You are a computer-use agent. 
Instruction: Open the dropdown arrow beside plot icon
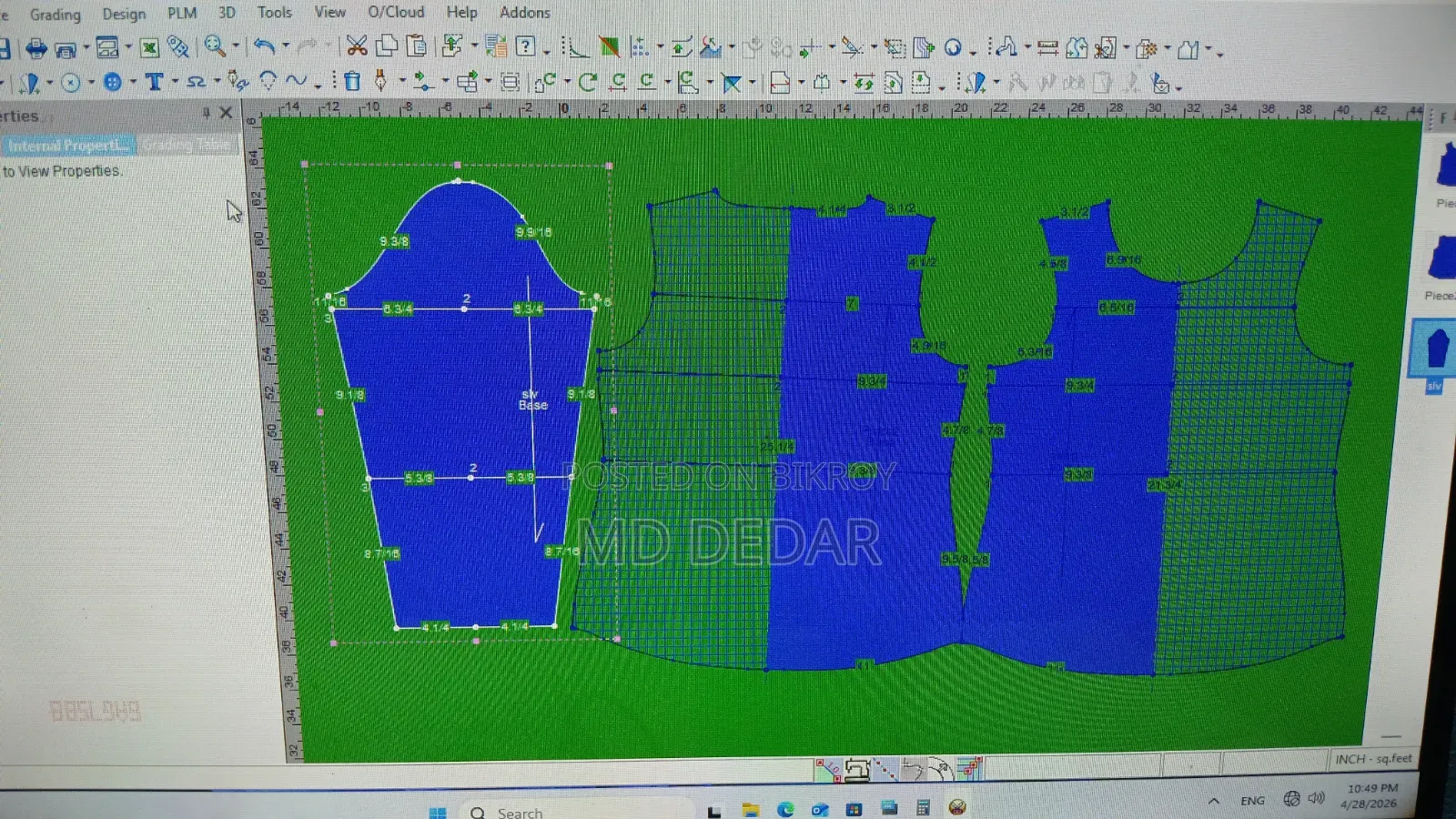pos(86,48)
